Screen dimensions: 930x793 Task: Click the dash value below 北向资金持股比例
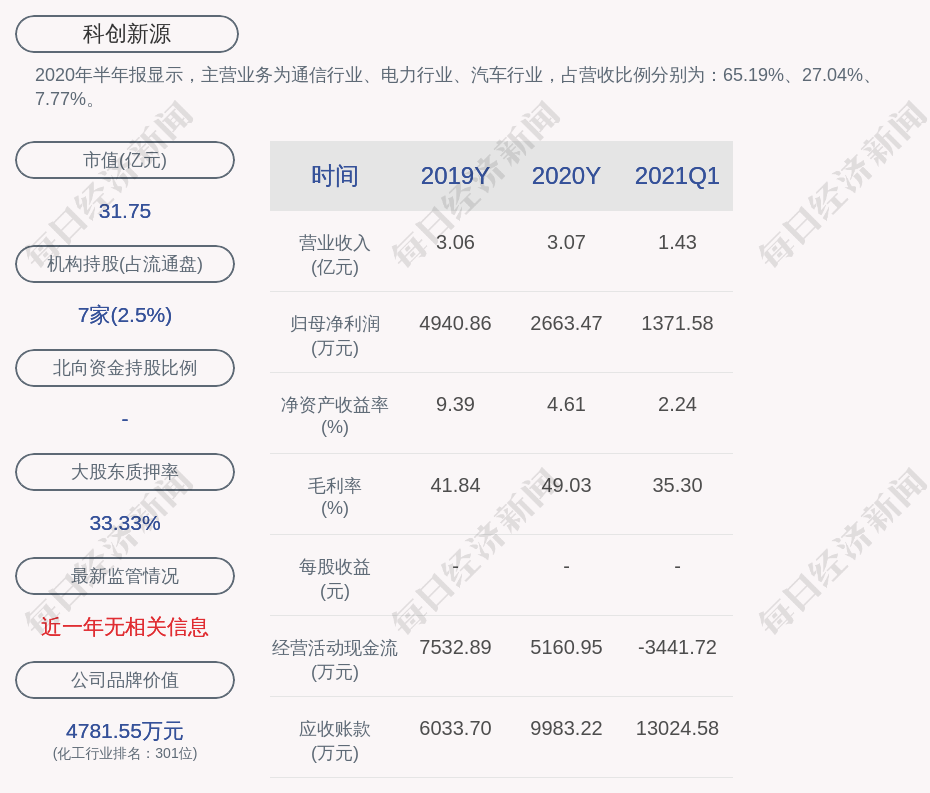(125, 419)
